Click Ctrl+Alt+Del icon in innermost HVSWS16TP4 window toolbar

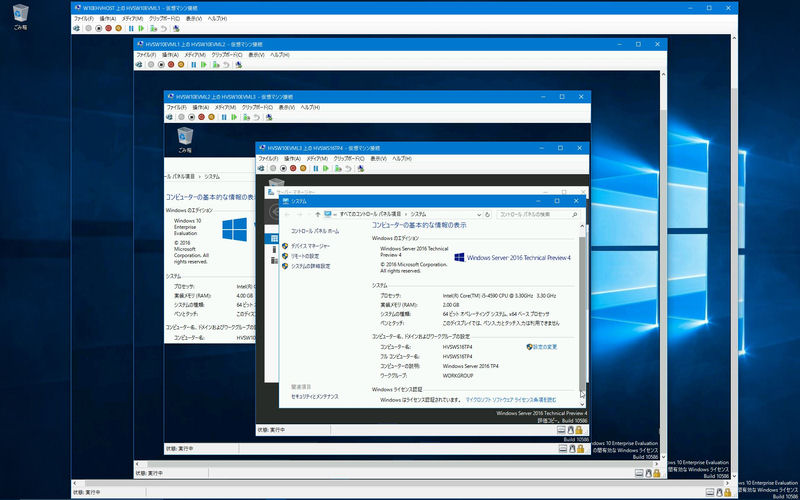[261, 168]
